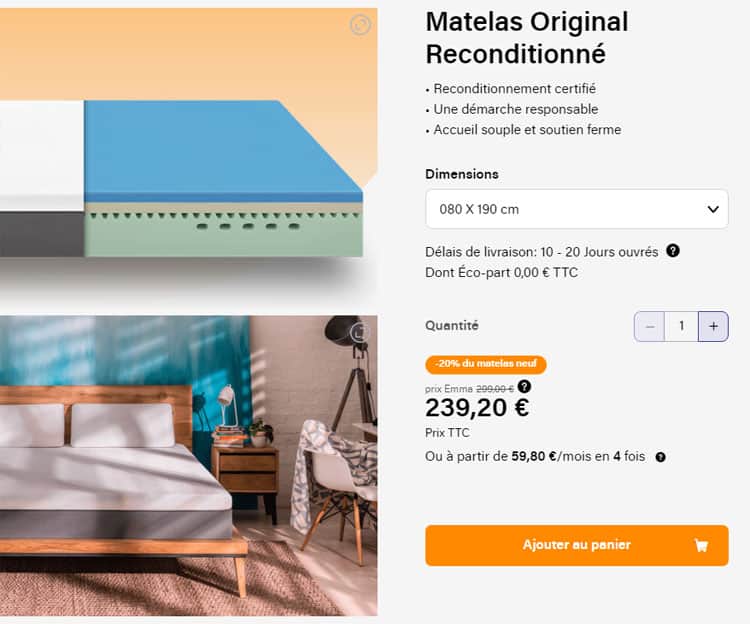The height and width of the screenshot is (624, 750).
Task: Expand the mattress cross-section image to fullscreen
Action: coord(361,25)
